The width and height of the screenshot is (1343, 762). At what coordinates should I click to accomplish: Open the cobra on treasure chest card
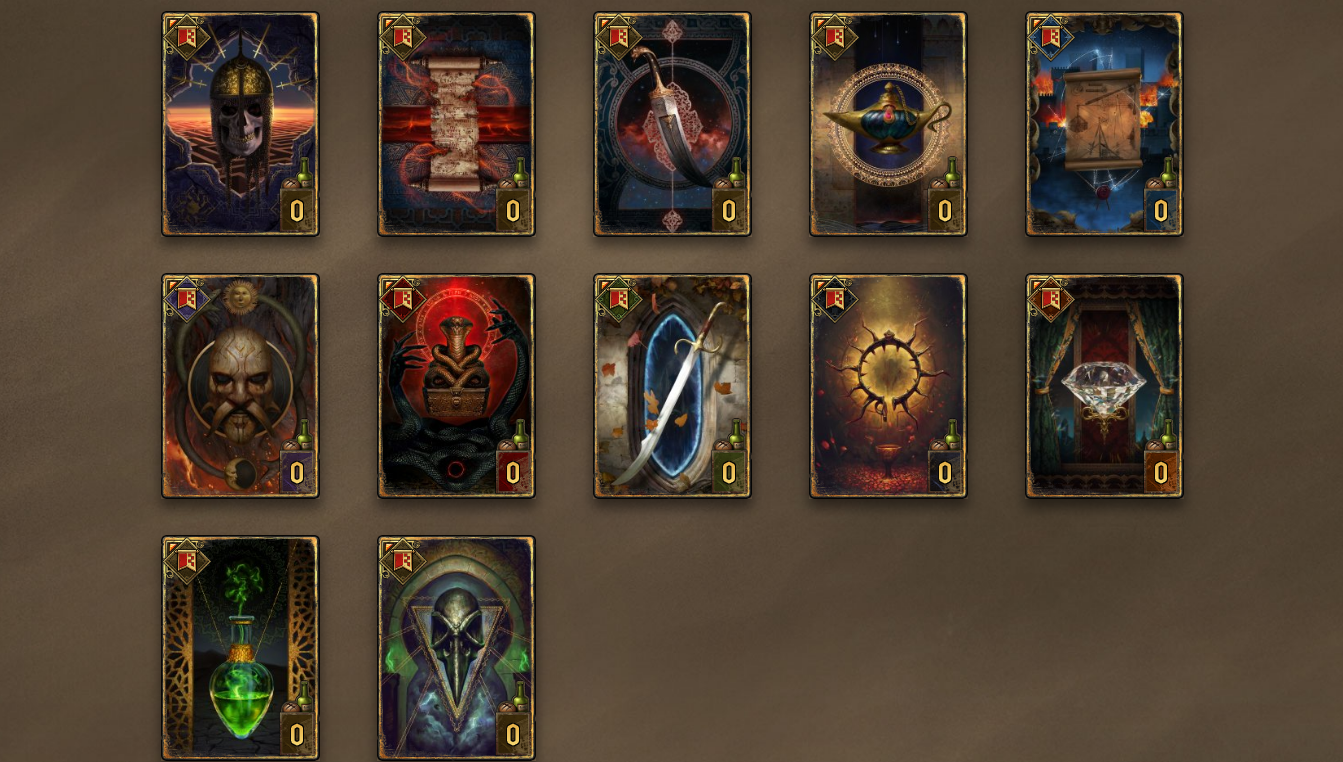(x=456, y=386)
